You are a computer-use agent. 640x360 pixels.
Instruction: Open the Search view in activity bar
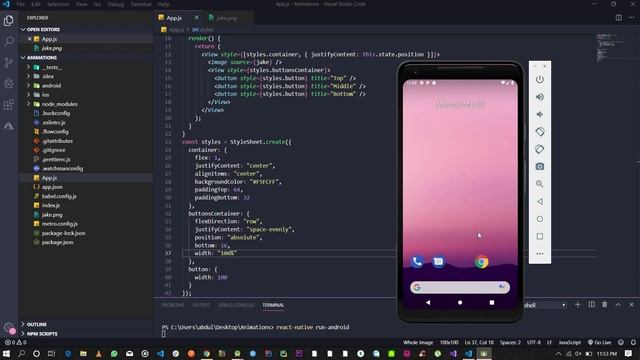[9, 41]
